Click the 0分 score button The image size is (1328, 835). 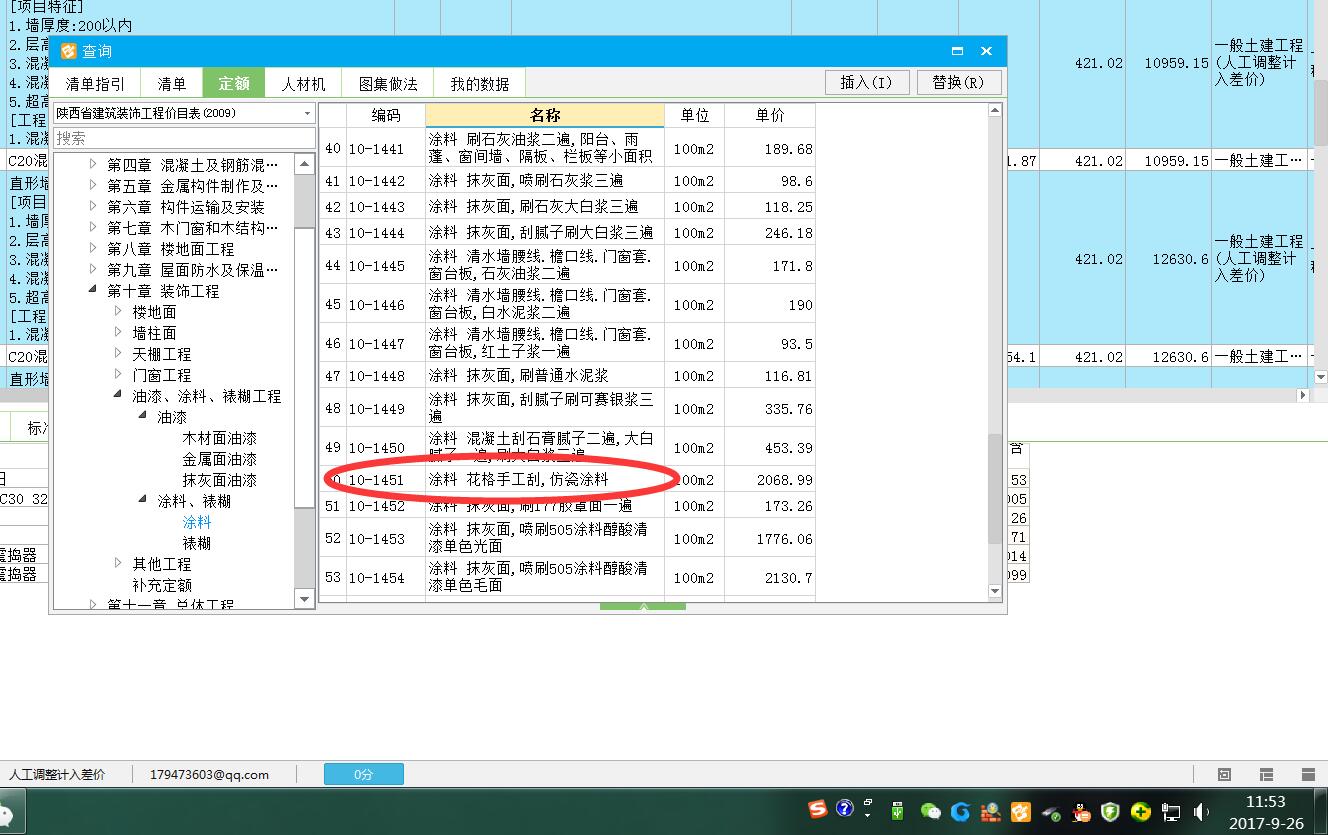coord(363,774)
